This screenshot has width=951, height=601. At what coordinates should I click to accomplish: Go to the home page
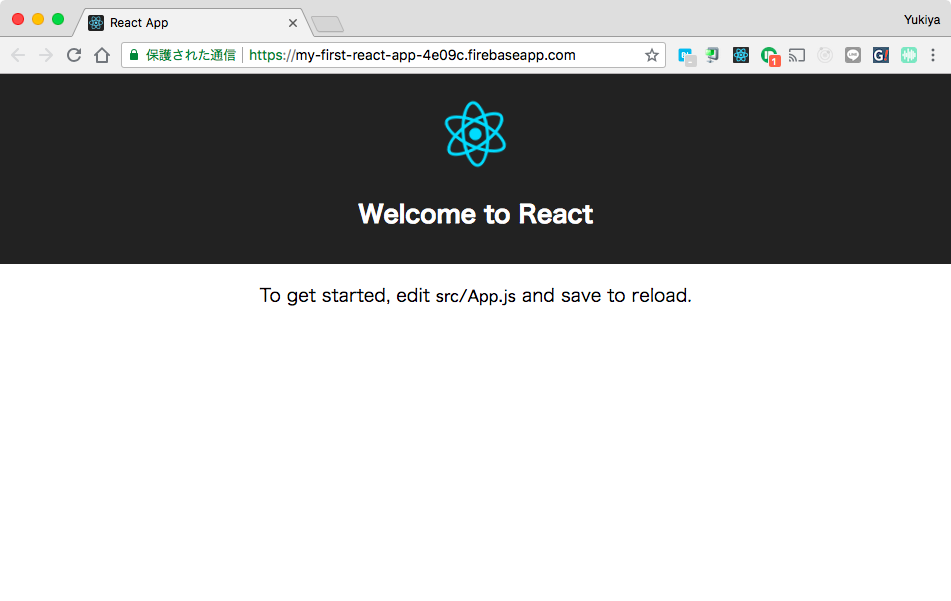tap(102, 55)
